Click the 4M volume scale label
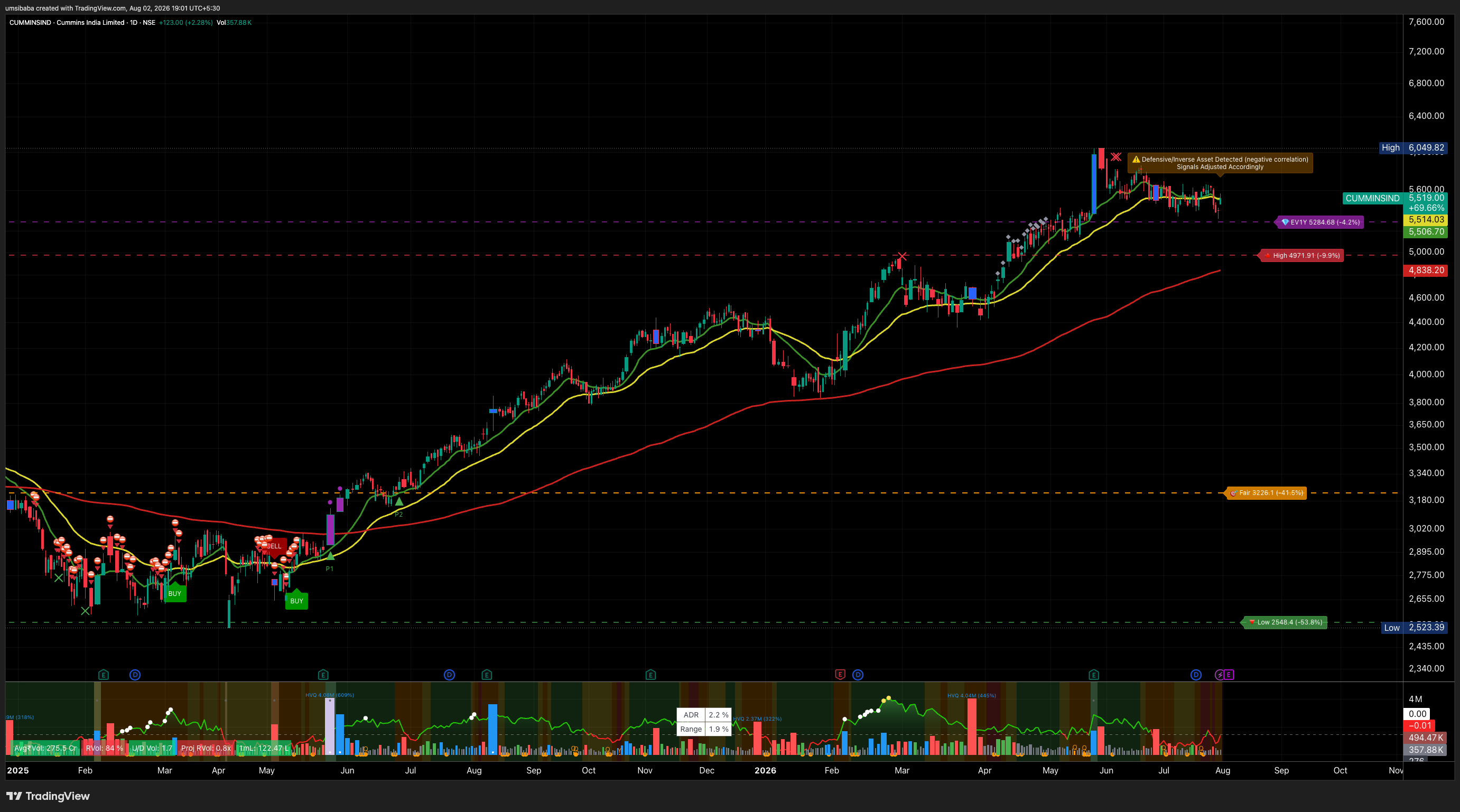 coord(1415,699)
